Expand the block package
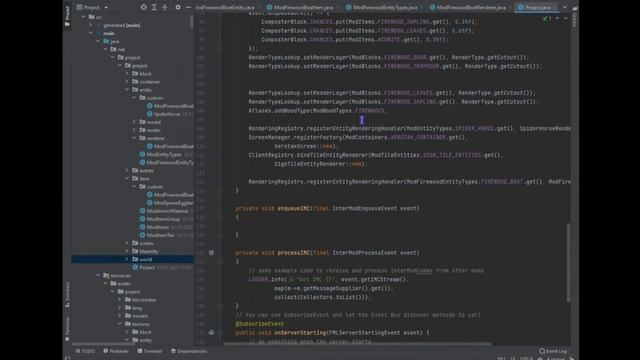640x360 pixels. [127, 74]
